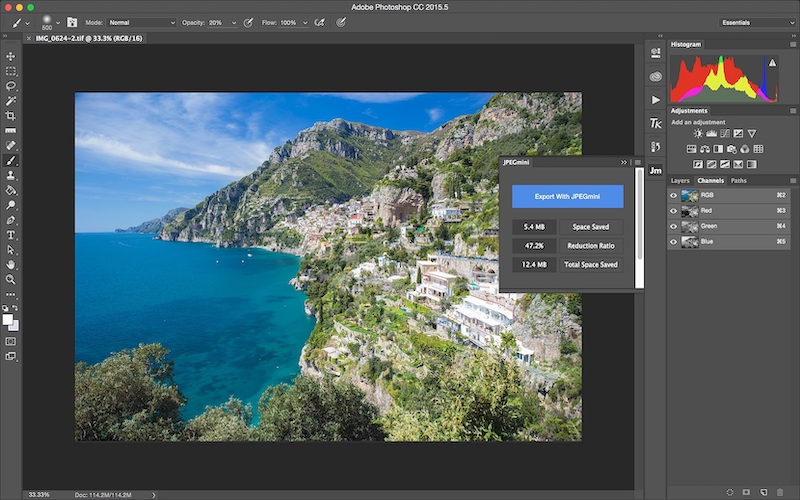Image resolution: width=800 pixels, height=500 pixels.
Task: Select the Clone Stamp tool
Action: point(11,175)
